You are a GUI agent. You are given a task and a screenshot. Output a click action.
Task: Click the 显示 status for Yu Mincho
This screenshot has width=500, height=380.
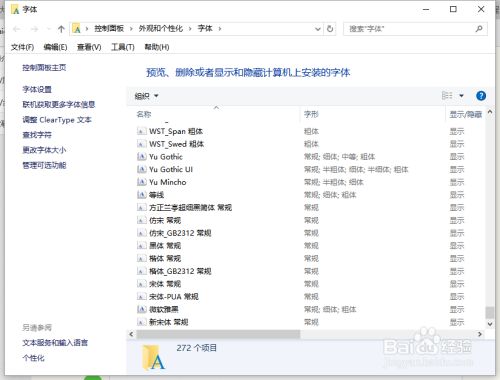[x=457, y=182]
